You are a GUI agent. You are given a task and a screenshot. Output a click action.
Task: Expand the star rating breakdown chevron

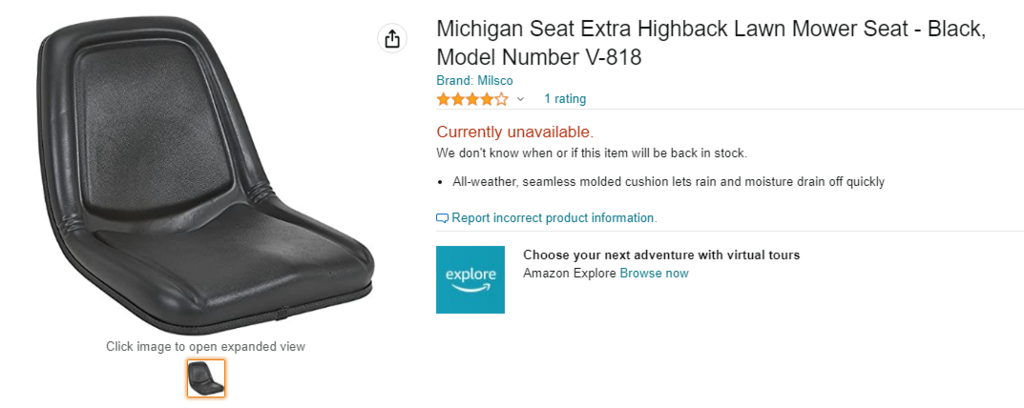point(520,99)
